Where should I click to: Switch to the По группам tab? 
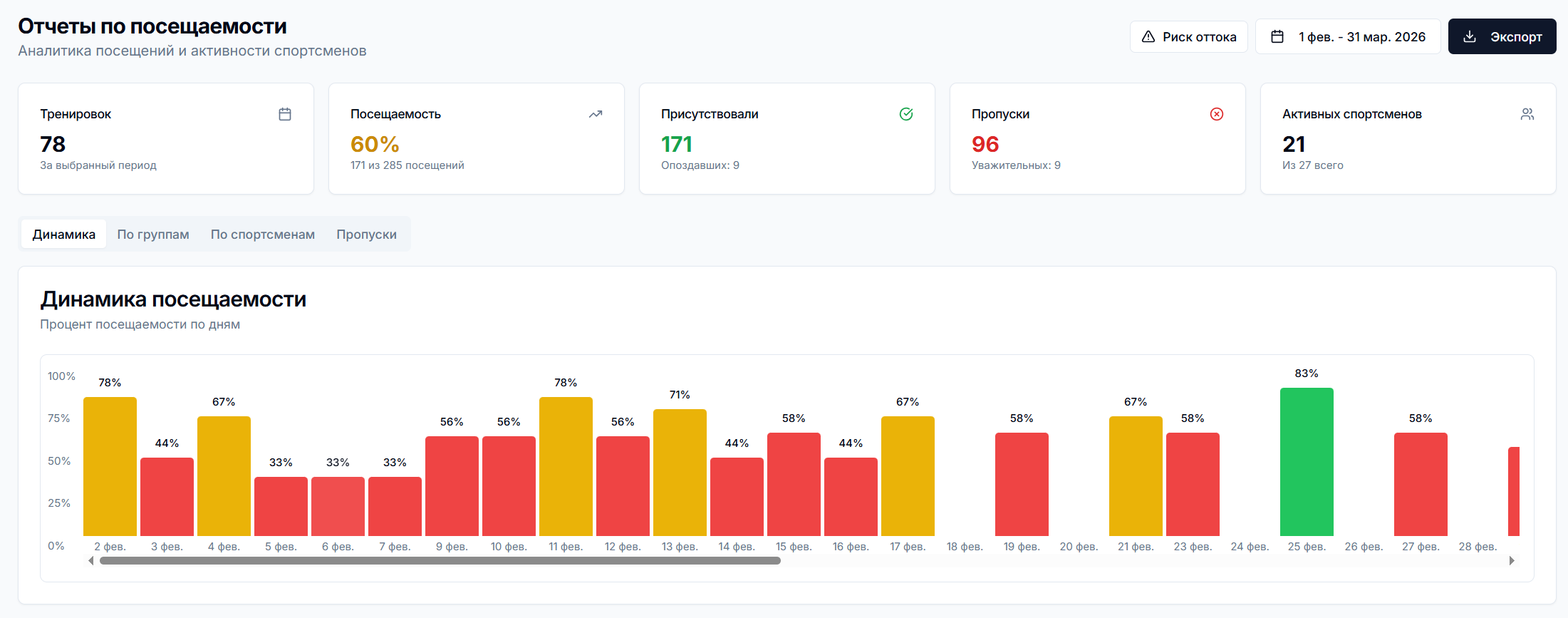(x=153, y=235)
